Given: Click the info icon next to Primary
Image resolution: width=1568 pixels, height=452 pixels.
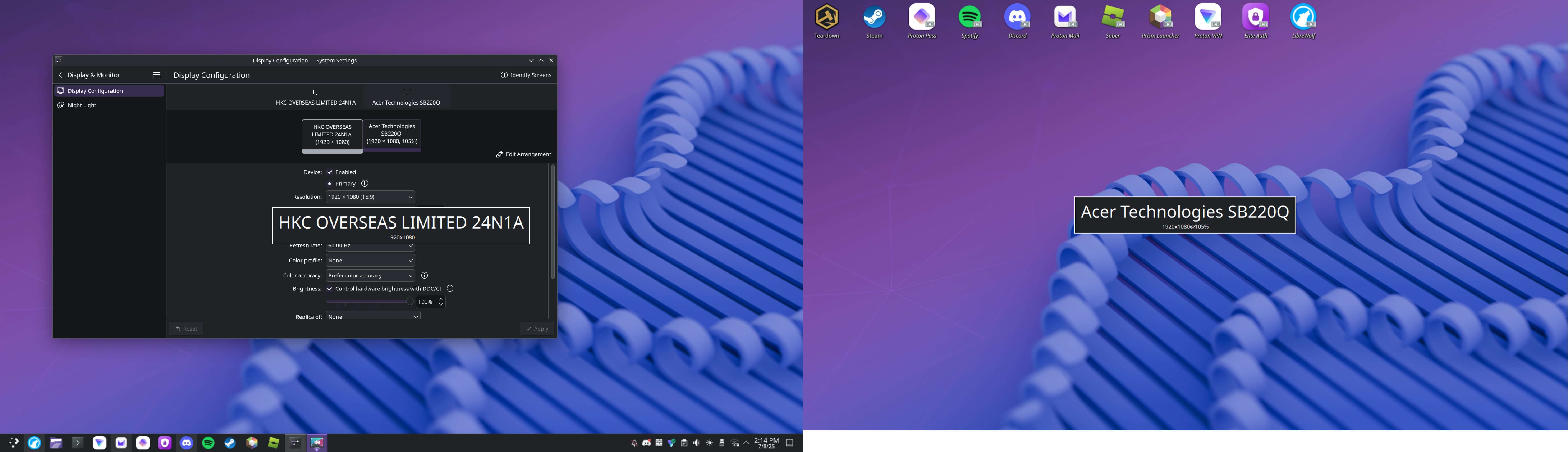Looking at the screenshot, I should (x=365, y=183).
